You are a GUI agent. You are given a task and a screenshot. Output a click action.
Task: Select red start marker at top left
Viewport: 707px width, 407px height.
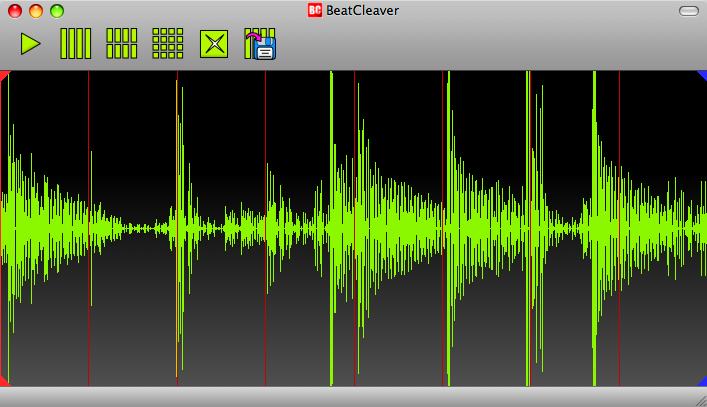(x=4, y=76)
